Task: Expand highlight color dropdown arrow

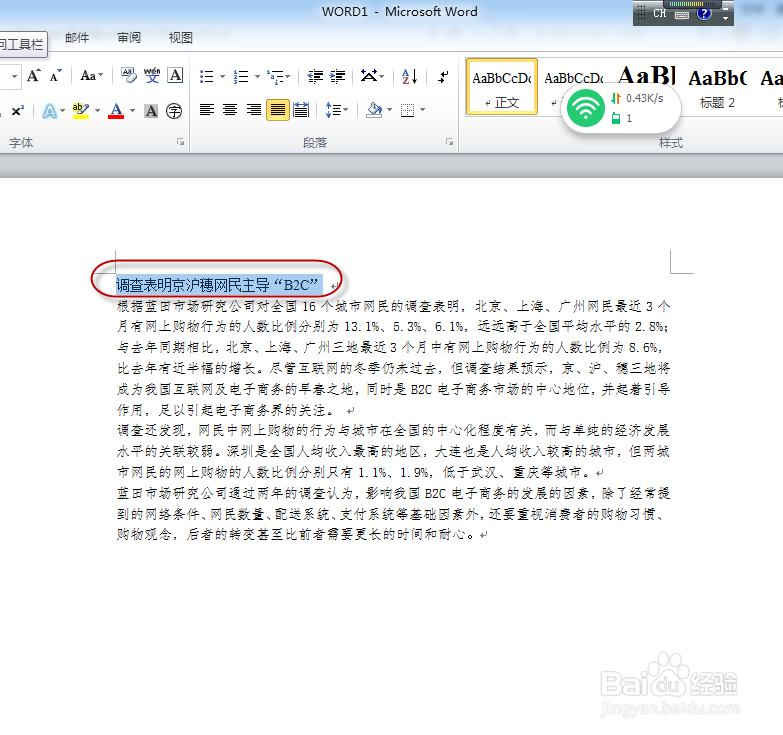Action: point(97,110)
